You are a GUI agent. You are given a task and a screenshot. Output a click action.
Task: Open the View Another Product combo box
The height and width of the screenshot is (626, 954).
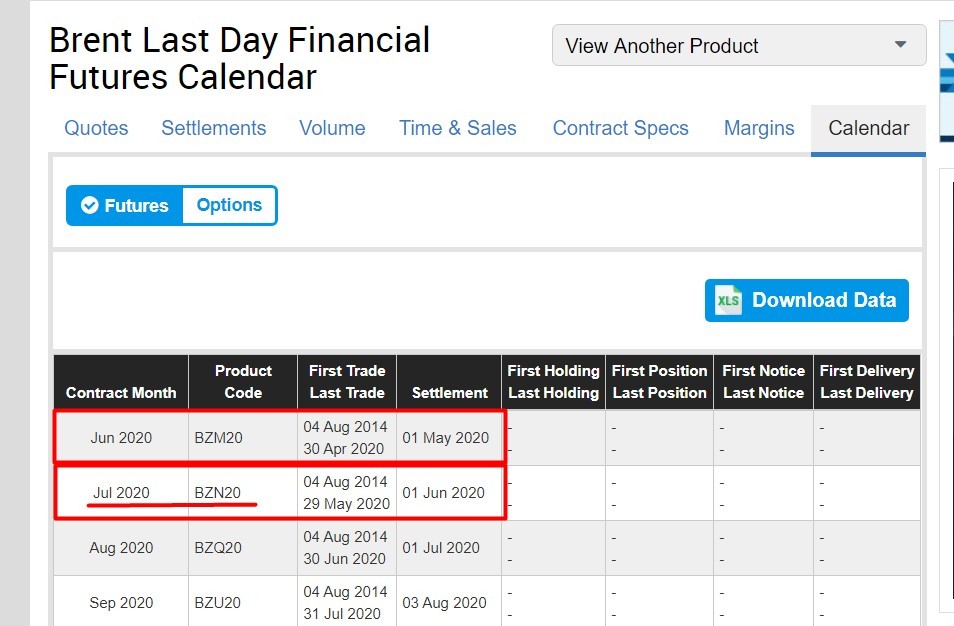pos(738,46)
